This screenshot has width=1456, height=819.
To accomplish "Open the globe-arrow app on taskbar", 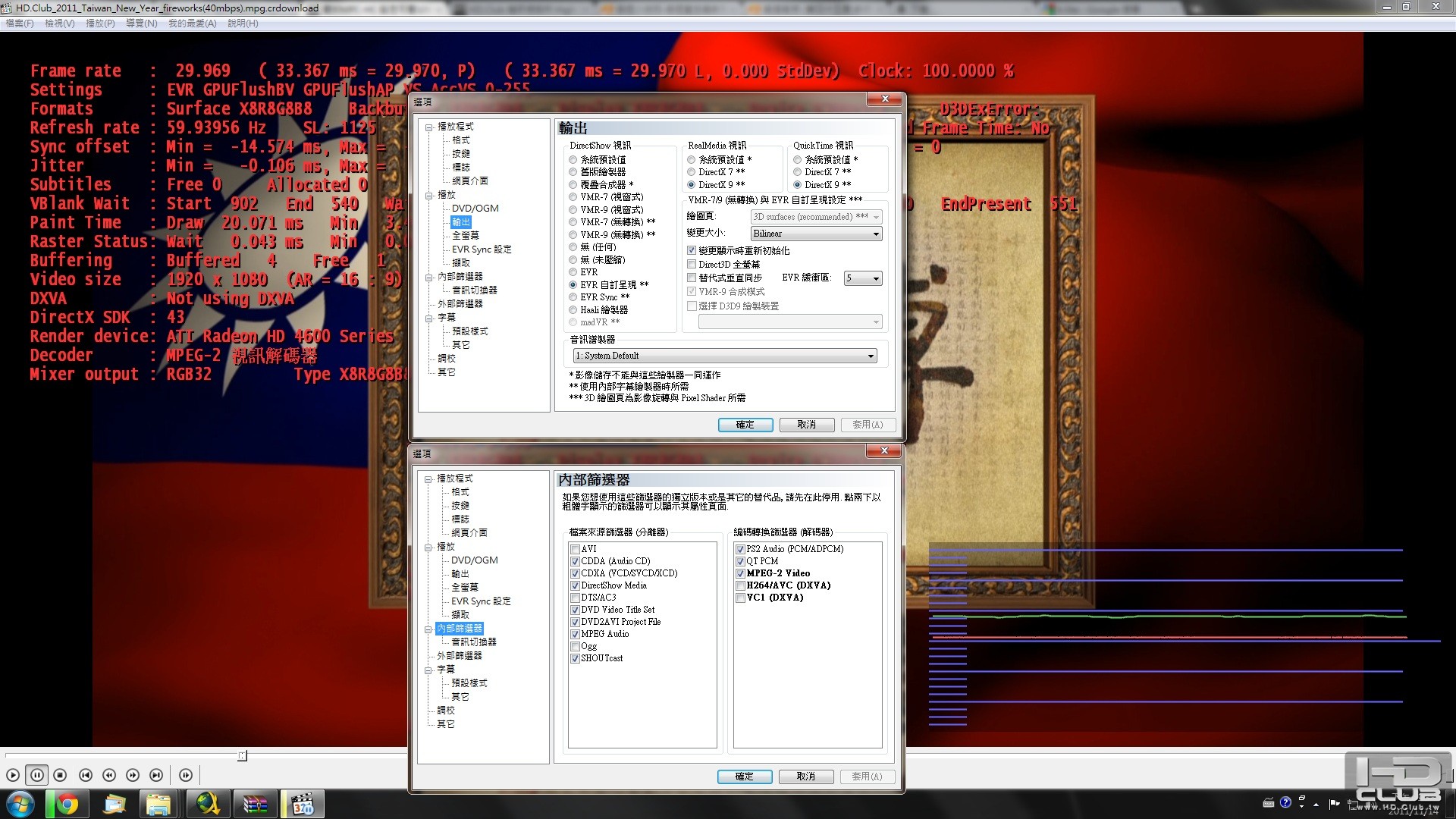I will pos(208,804).
